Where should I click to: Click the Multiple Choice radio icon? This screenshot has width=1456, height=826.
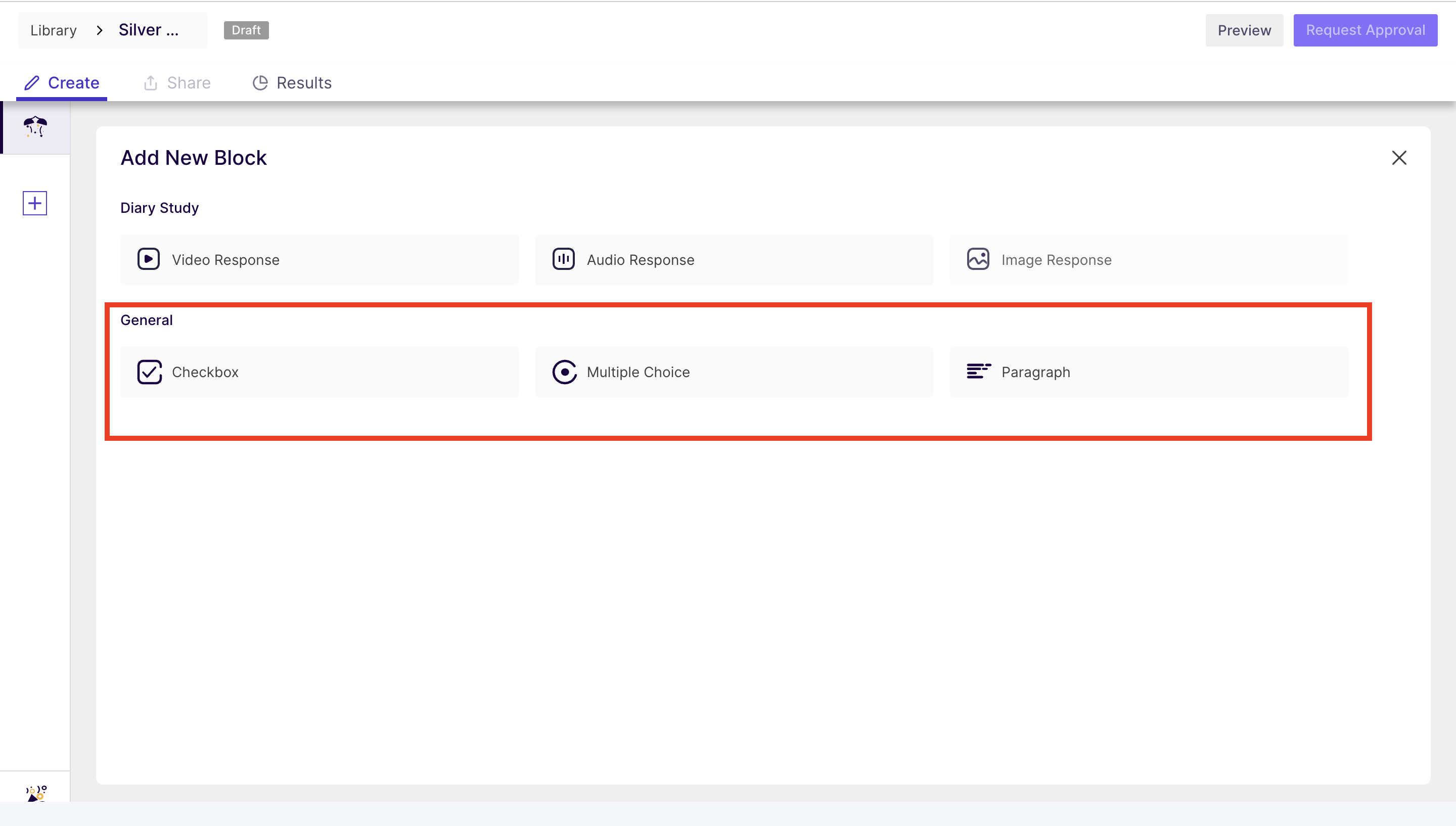564,372
